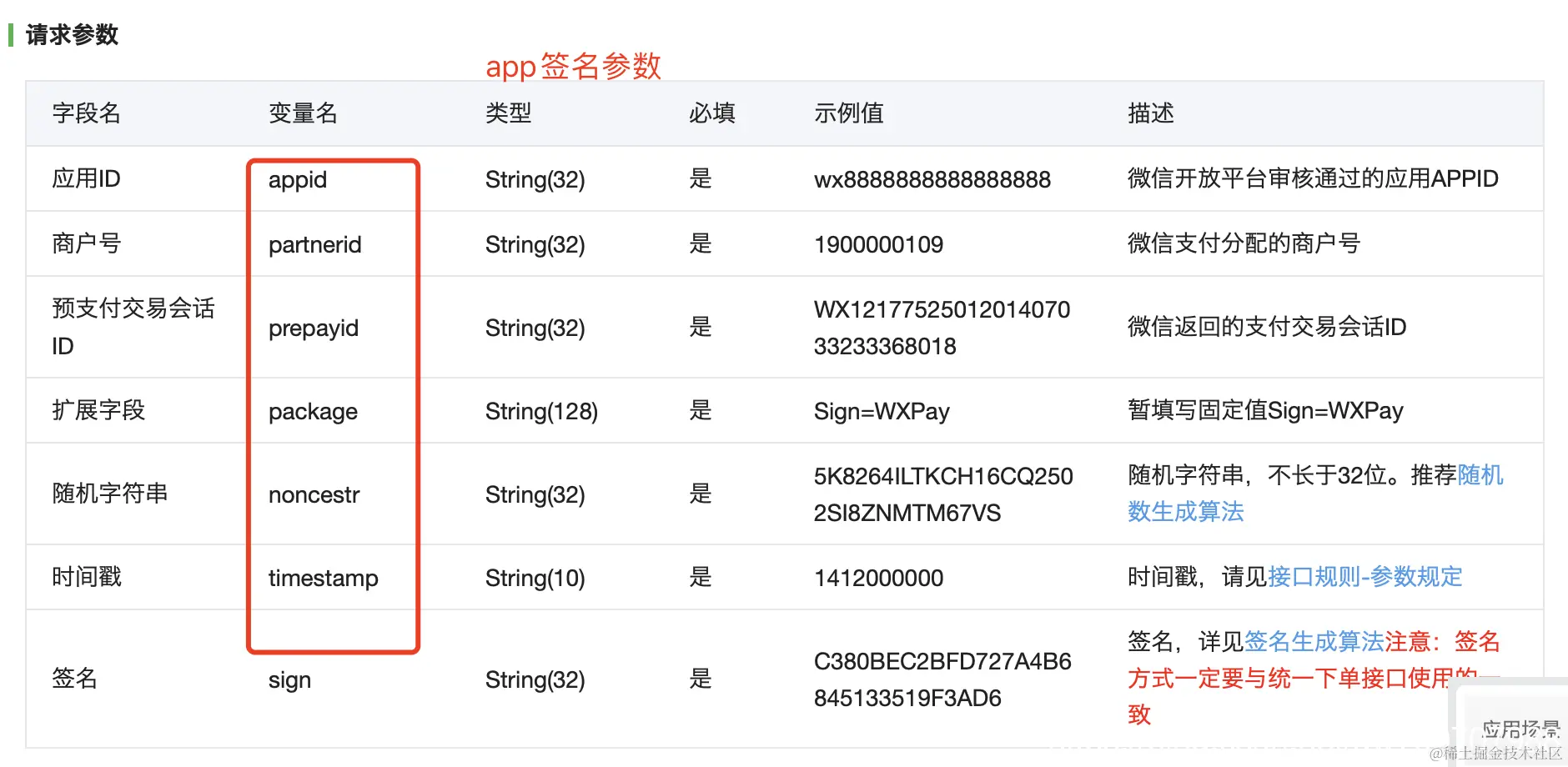
Task: Select 是 in the timestamp row
Action: (701, 577)
